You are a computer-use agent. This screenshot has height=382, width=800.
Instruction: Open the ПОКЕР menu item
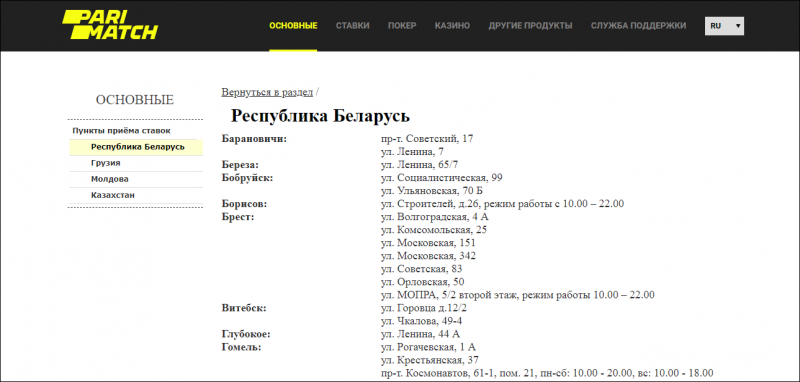click(x=402, y=26)
